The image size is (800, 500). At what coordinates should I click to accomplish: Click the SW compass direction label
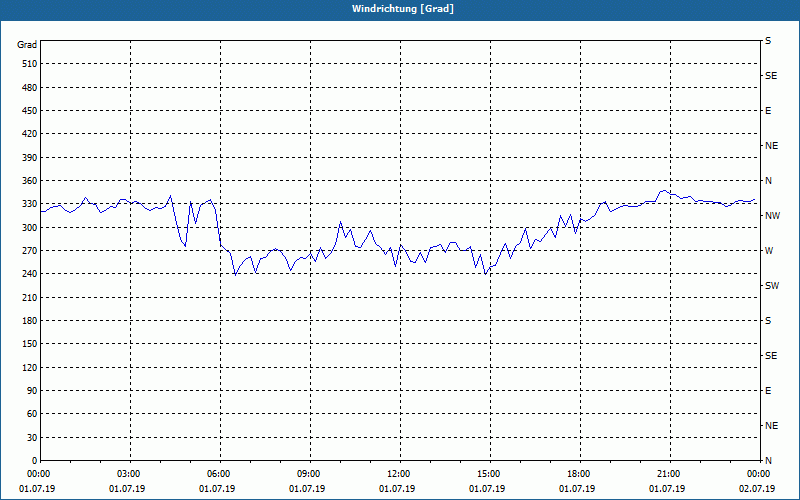tap(772, 286)
